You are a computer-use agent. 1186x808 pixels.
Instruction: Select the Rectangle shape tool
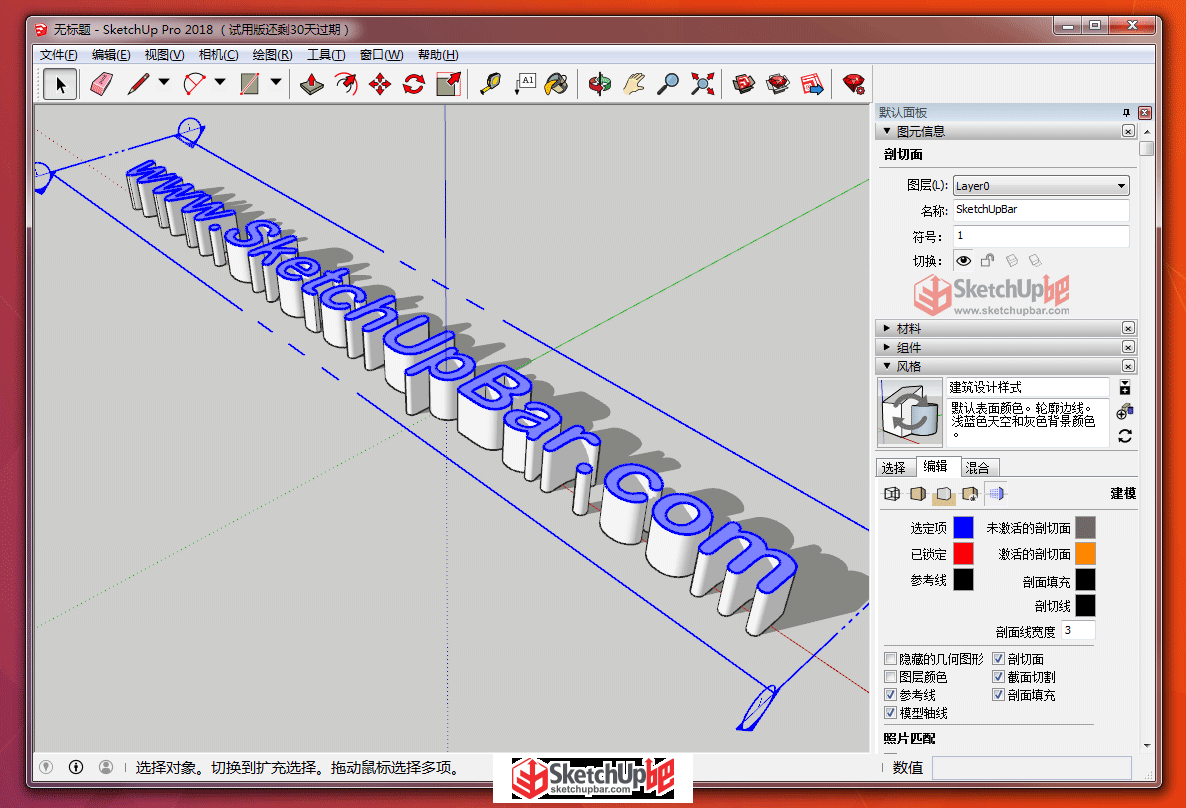(250, 84)
